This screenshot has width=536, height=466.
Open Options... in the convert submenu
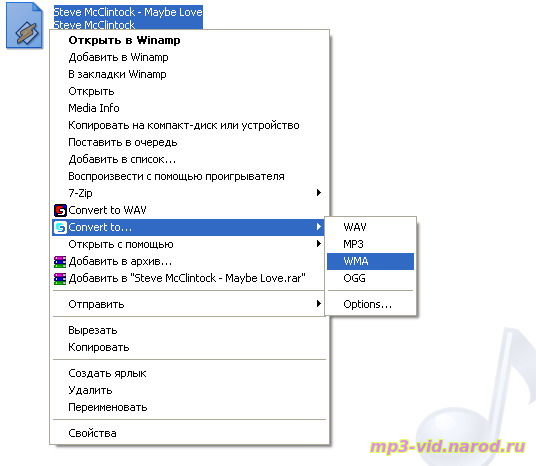(370, 304)
